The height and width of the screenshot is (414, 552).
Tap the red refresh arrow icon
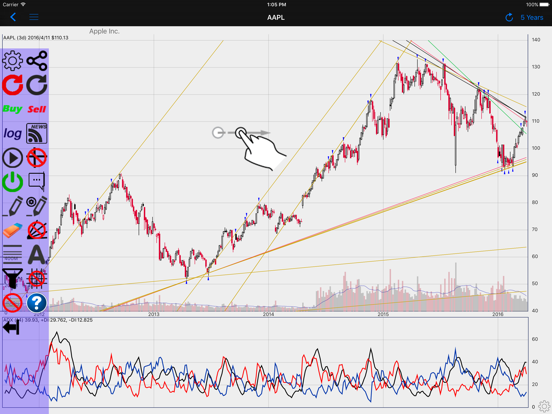(x=12, y=85)
